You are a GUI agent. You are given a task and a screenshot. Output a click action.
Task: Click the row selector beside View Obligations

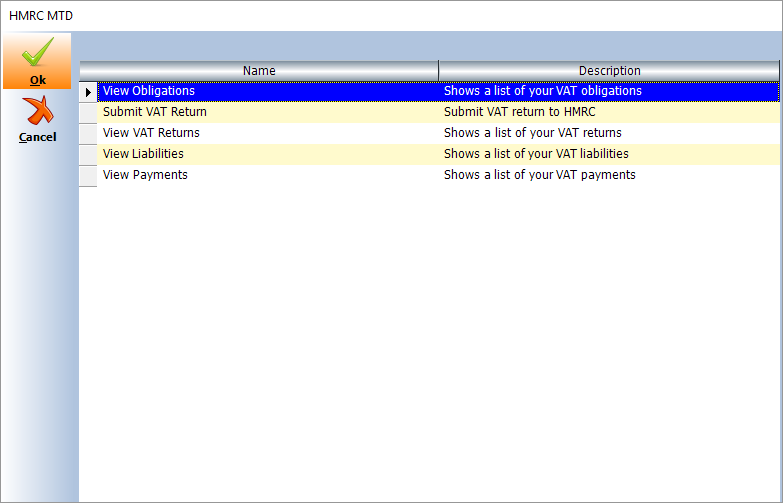88,92
